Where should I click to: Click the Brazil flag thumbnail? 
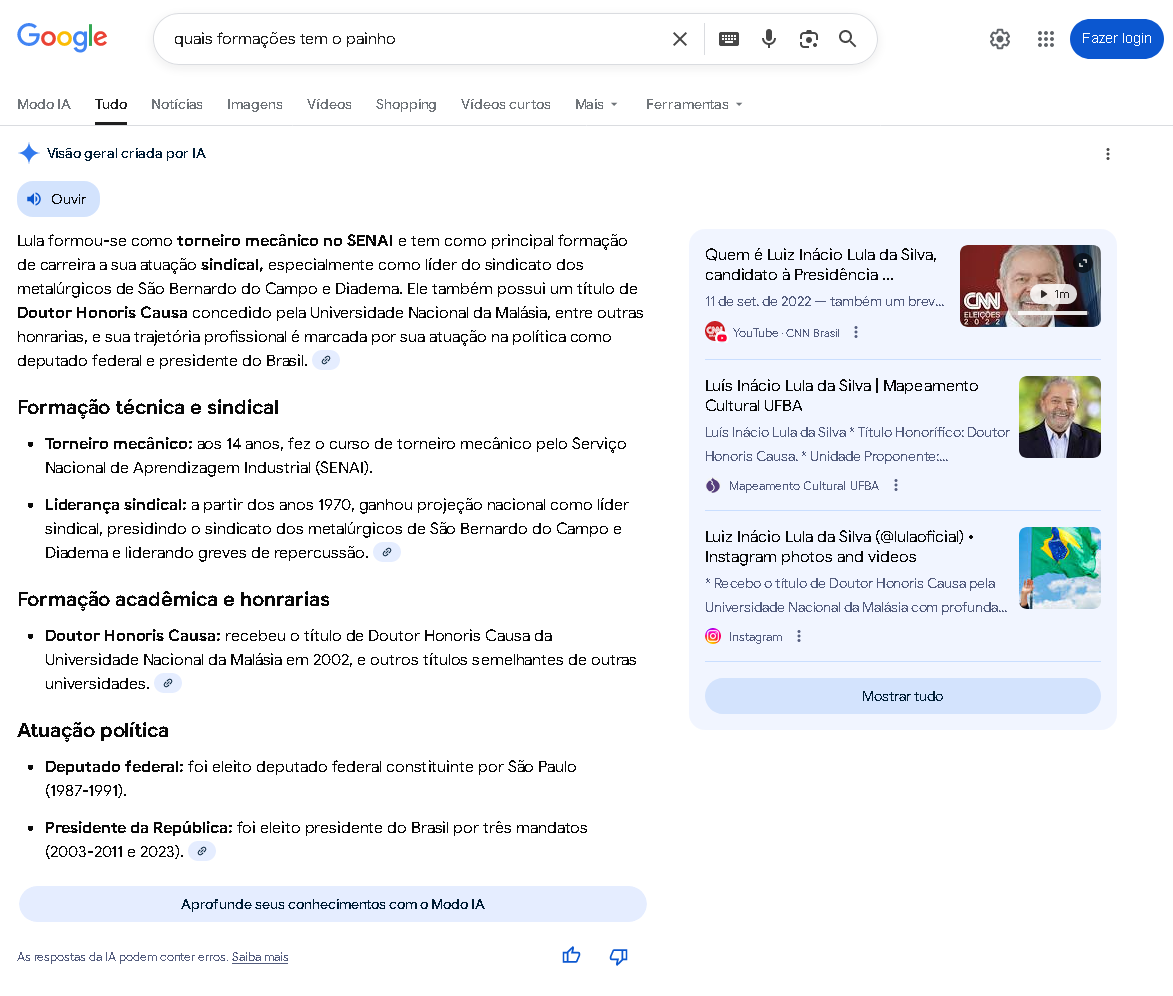pos(1059,568)
